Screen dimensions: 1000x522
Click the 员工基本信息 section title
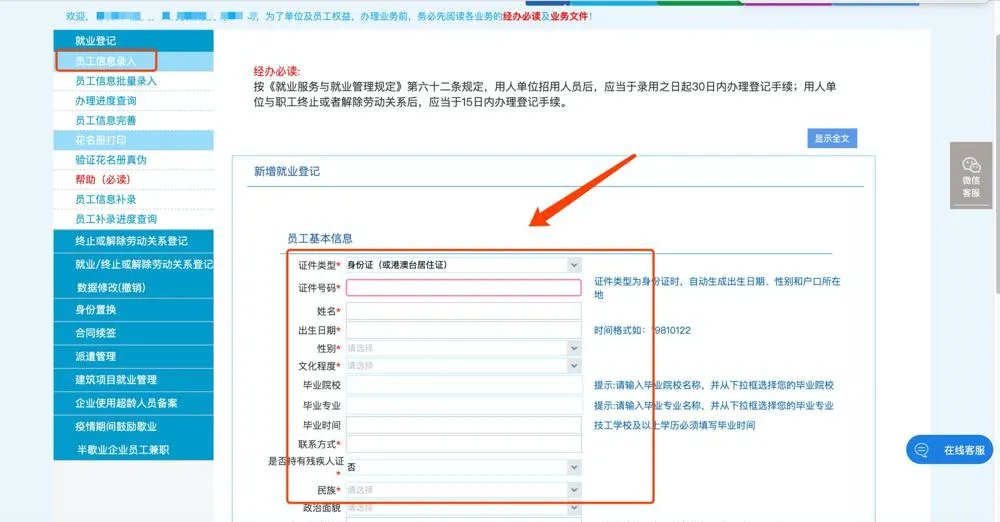(x=320, y=239)
